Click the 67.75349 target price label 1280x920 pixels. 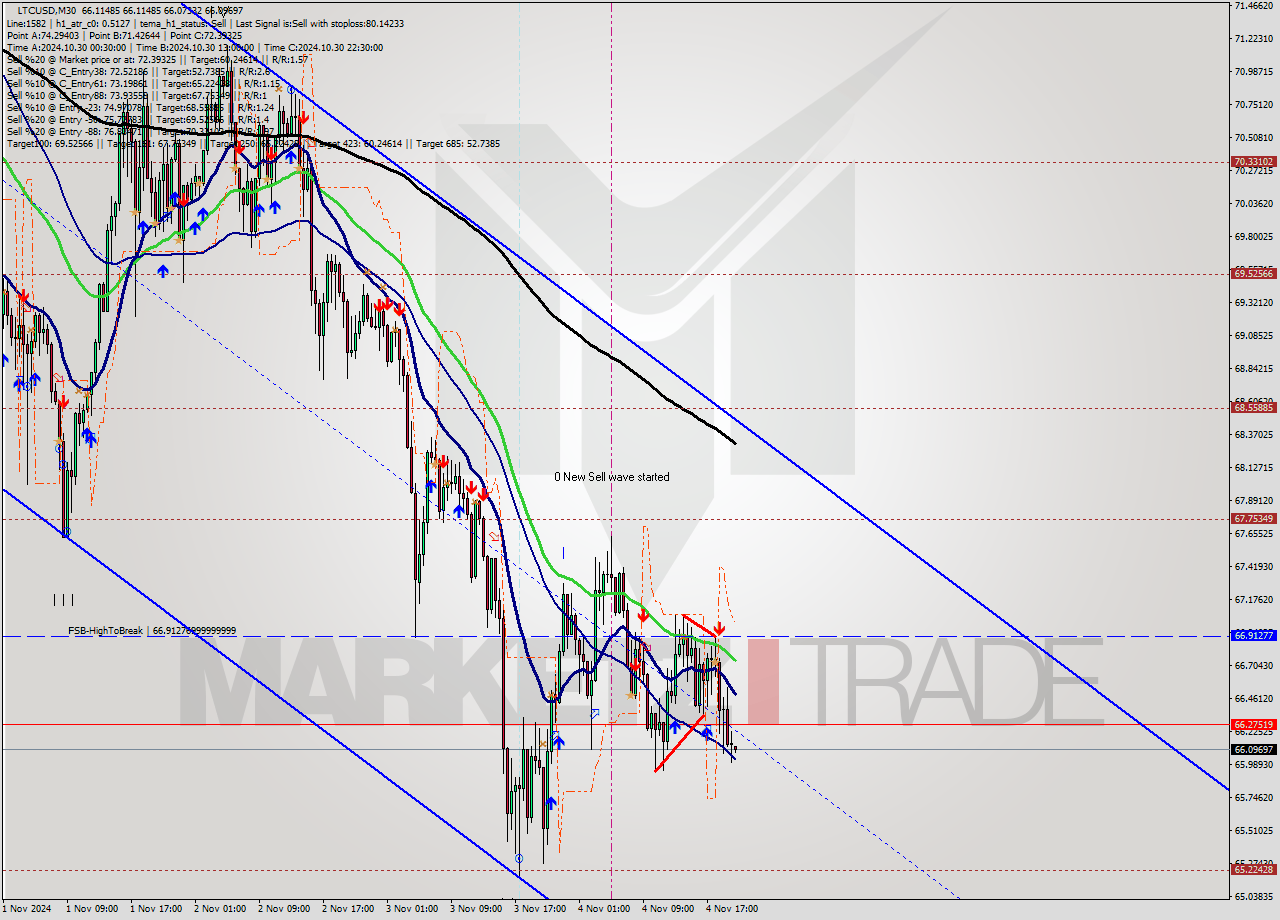1253,518
